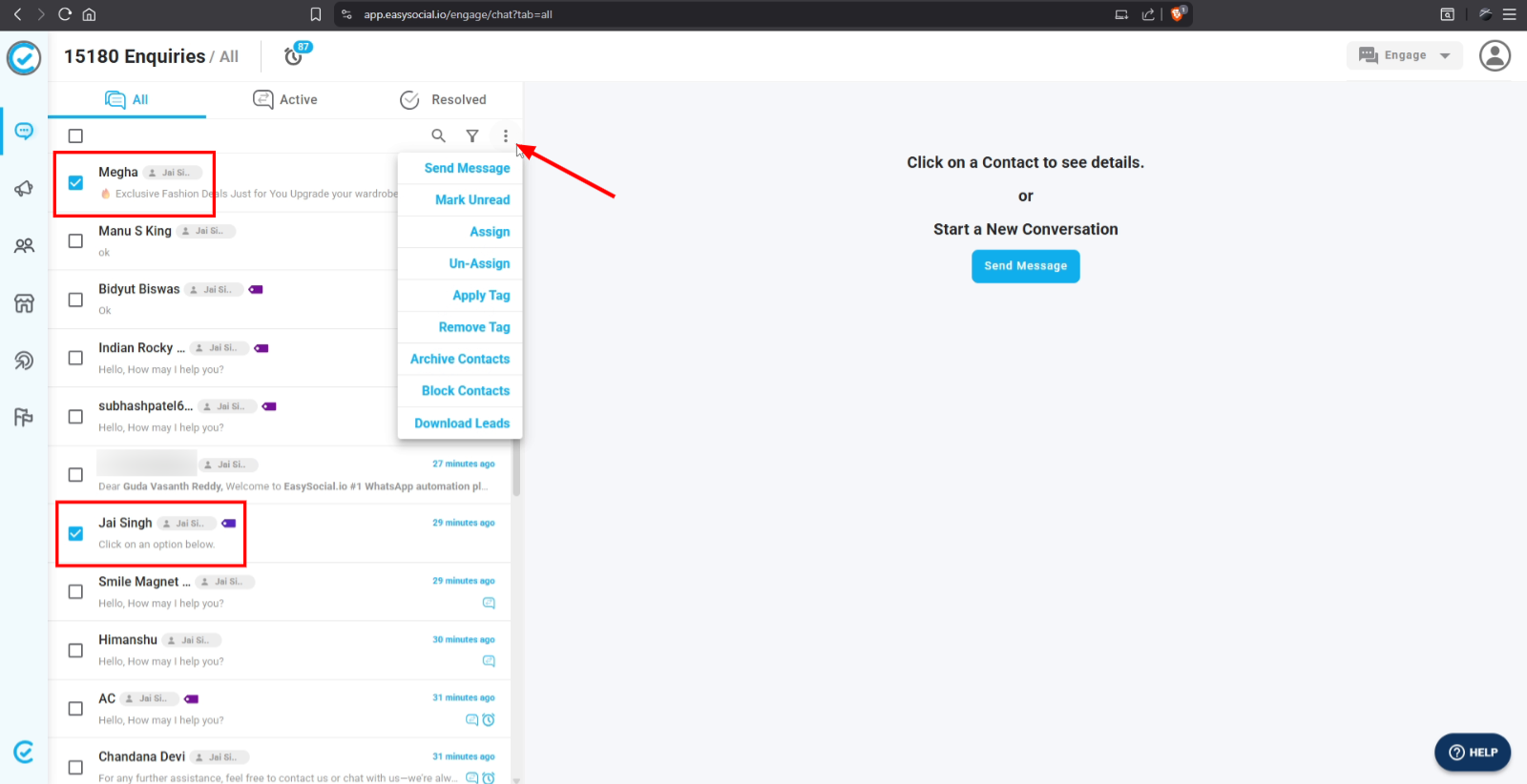Switch to the Resolved tab
Screen dimensions: 1527x784
[x=444, y=99]
